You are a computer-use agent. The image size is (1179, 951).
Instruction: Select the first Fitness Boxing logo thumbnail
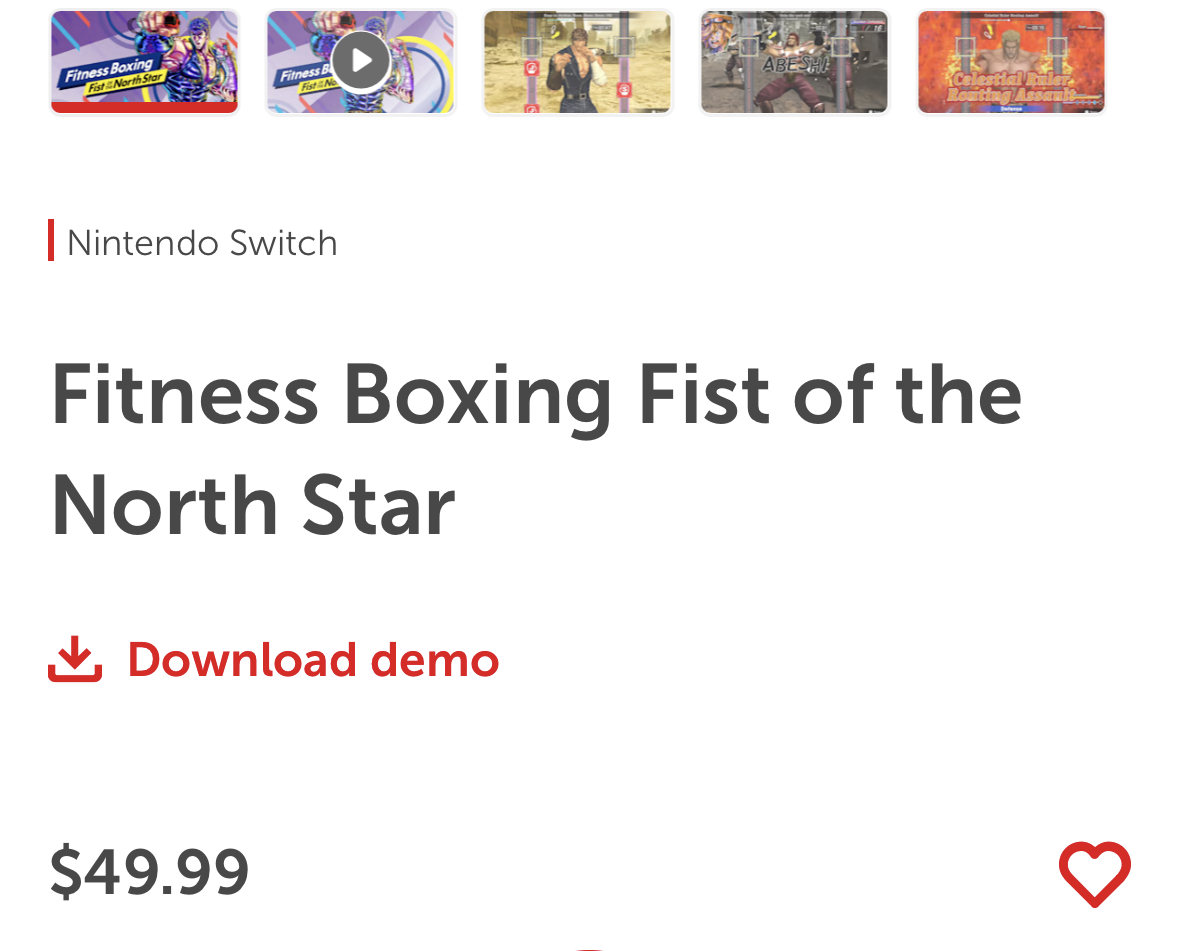point(145,60)
